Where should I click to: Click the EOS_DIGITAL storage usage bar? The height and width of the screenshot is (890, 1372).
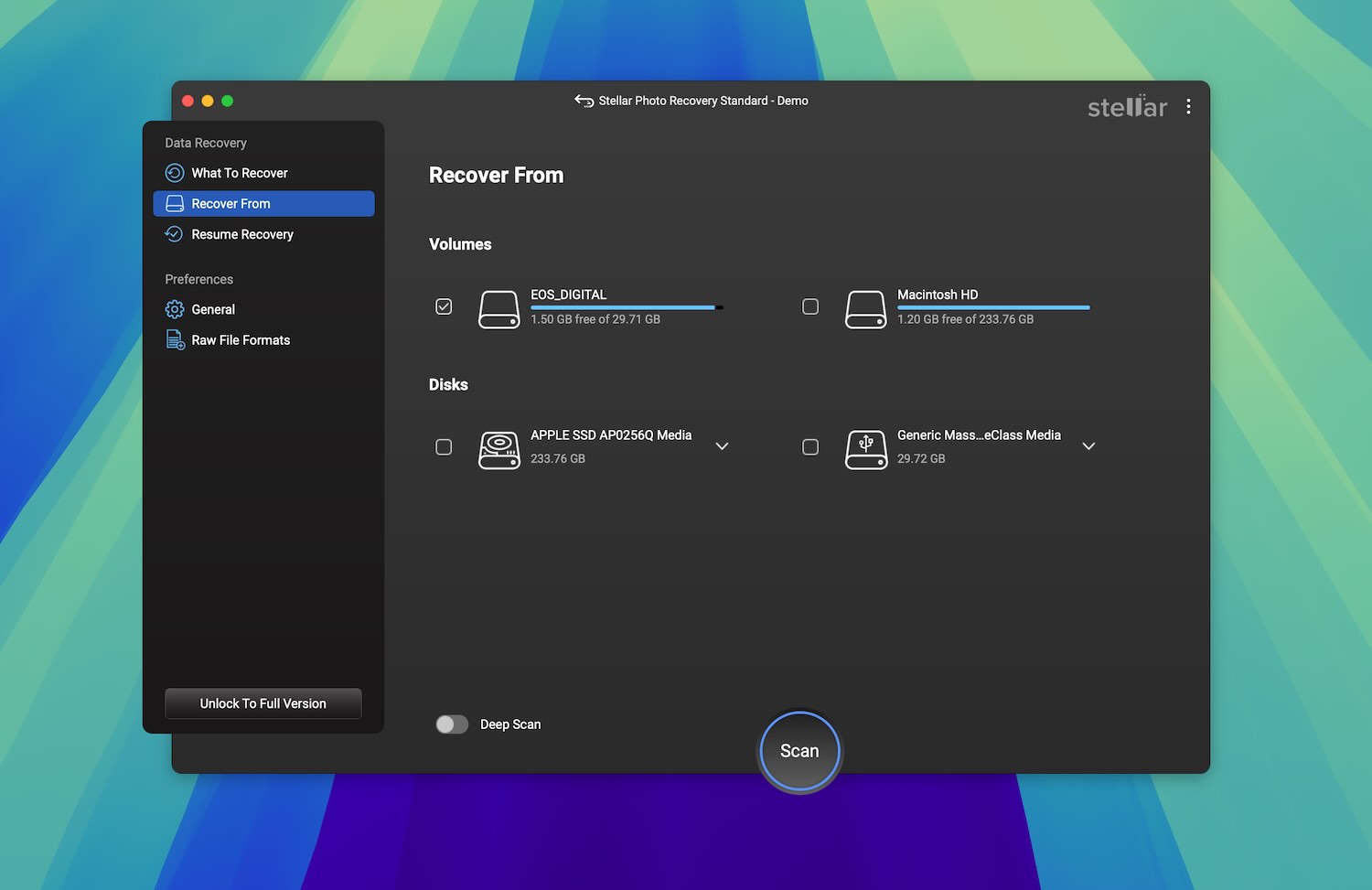pyautogui.click(x=627, y=307)
